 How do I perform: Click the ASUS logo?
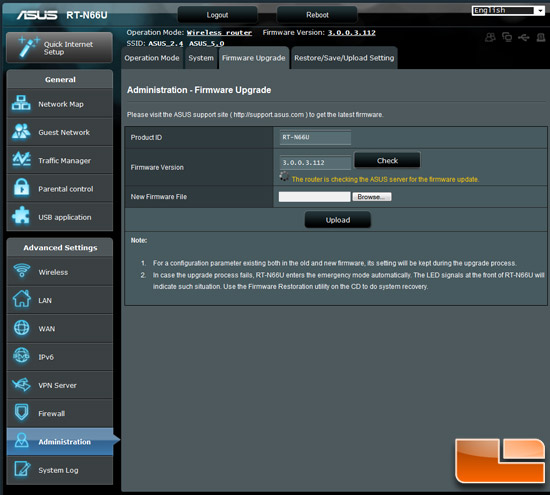tap(37, 15)
